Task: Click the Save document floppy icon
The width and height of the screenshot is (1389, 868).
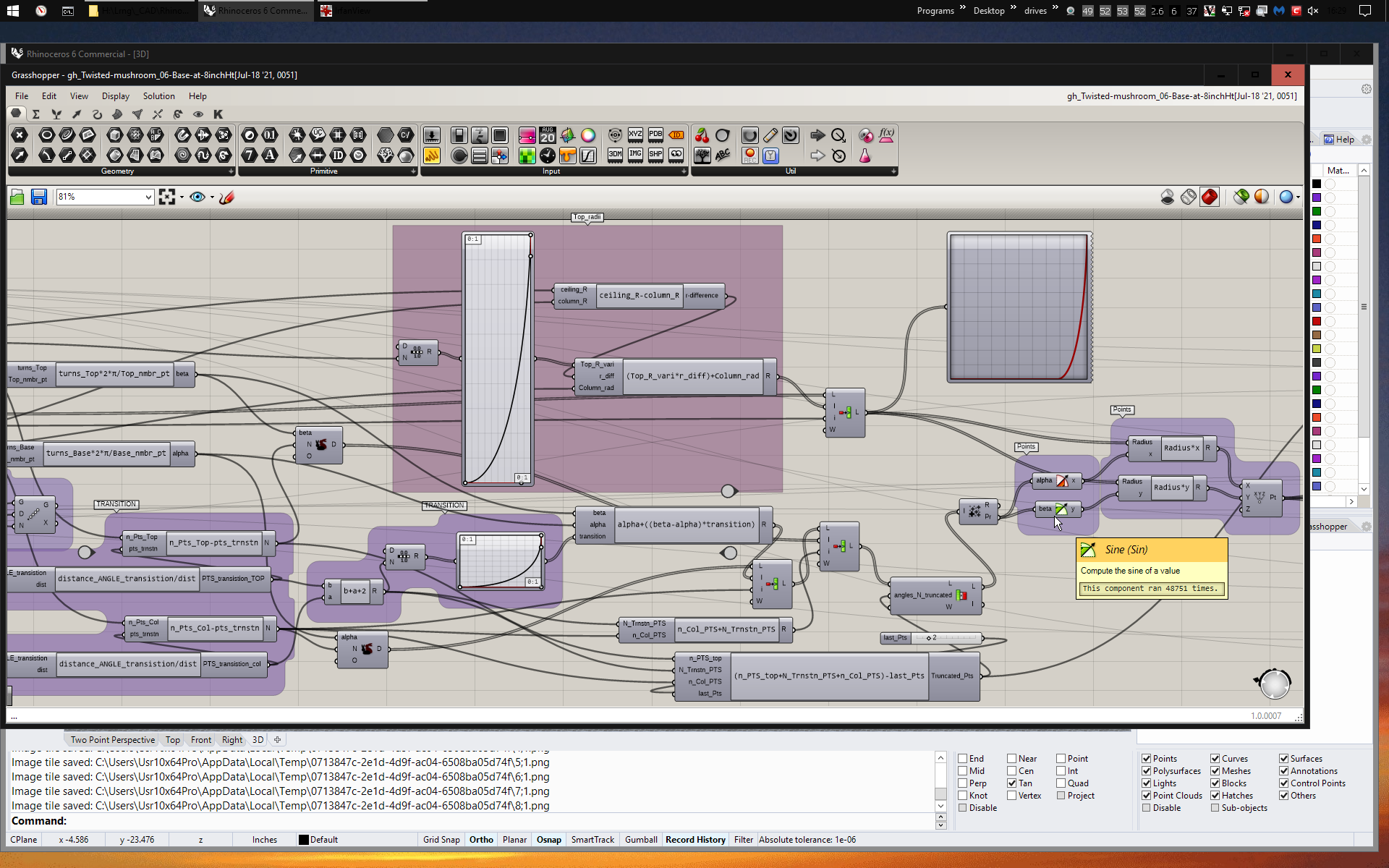Action: tap(39, 197)
